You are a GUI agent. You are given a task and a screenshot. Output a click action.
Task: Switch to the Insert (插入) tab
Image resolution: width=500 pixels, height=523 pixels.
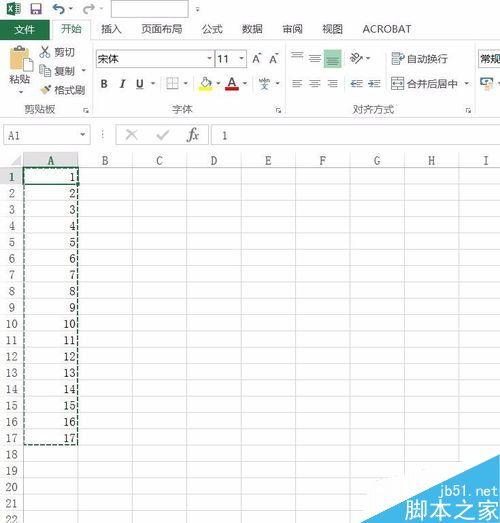coord(111,29)
